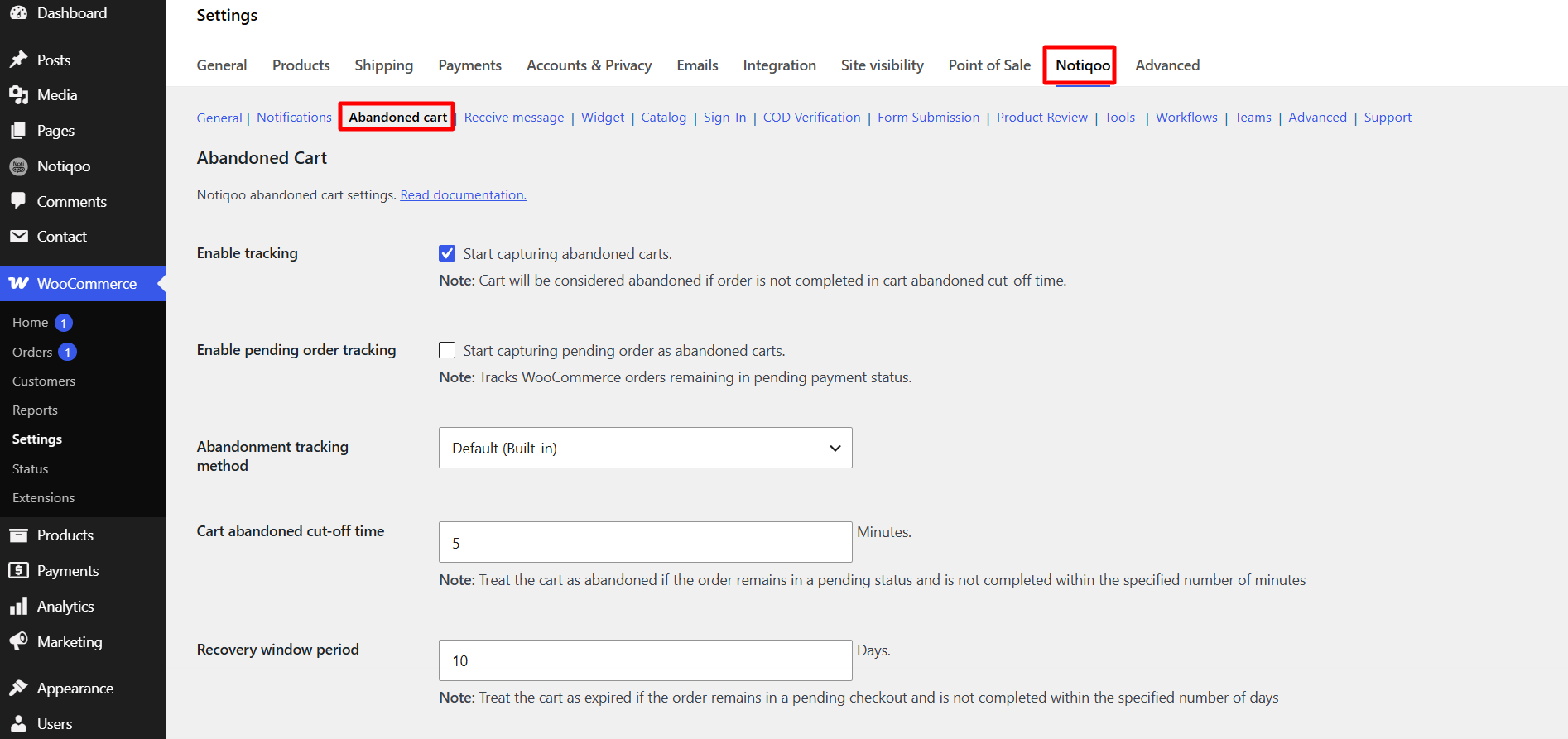Screen dimensions: 1568x739
Task: Open the General settings tab
Action: coord(222,65)
